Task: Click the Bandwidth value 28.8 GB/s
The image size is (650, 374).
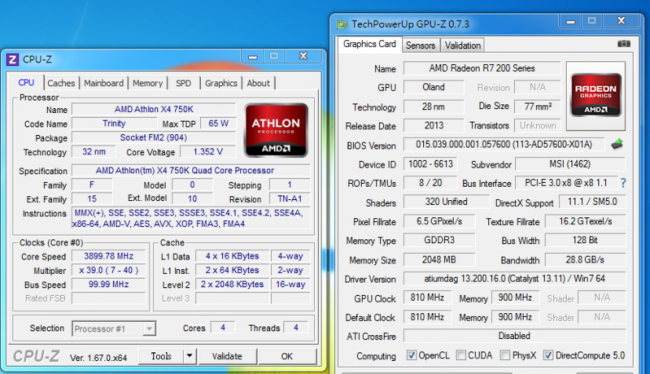Action: tap(585, 260)
